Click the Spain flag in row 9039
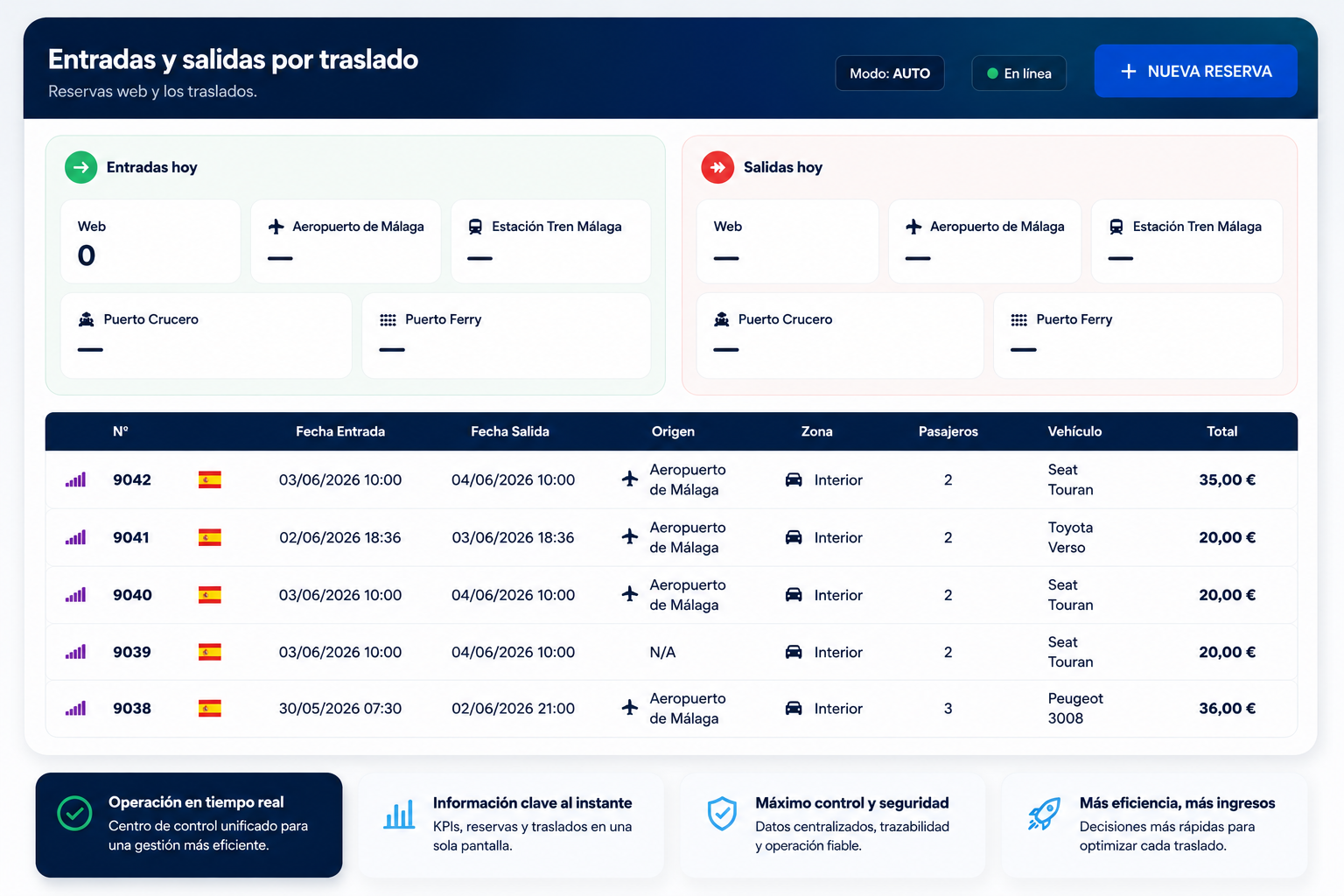The image size is (1344, 896). coord(210,652)
